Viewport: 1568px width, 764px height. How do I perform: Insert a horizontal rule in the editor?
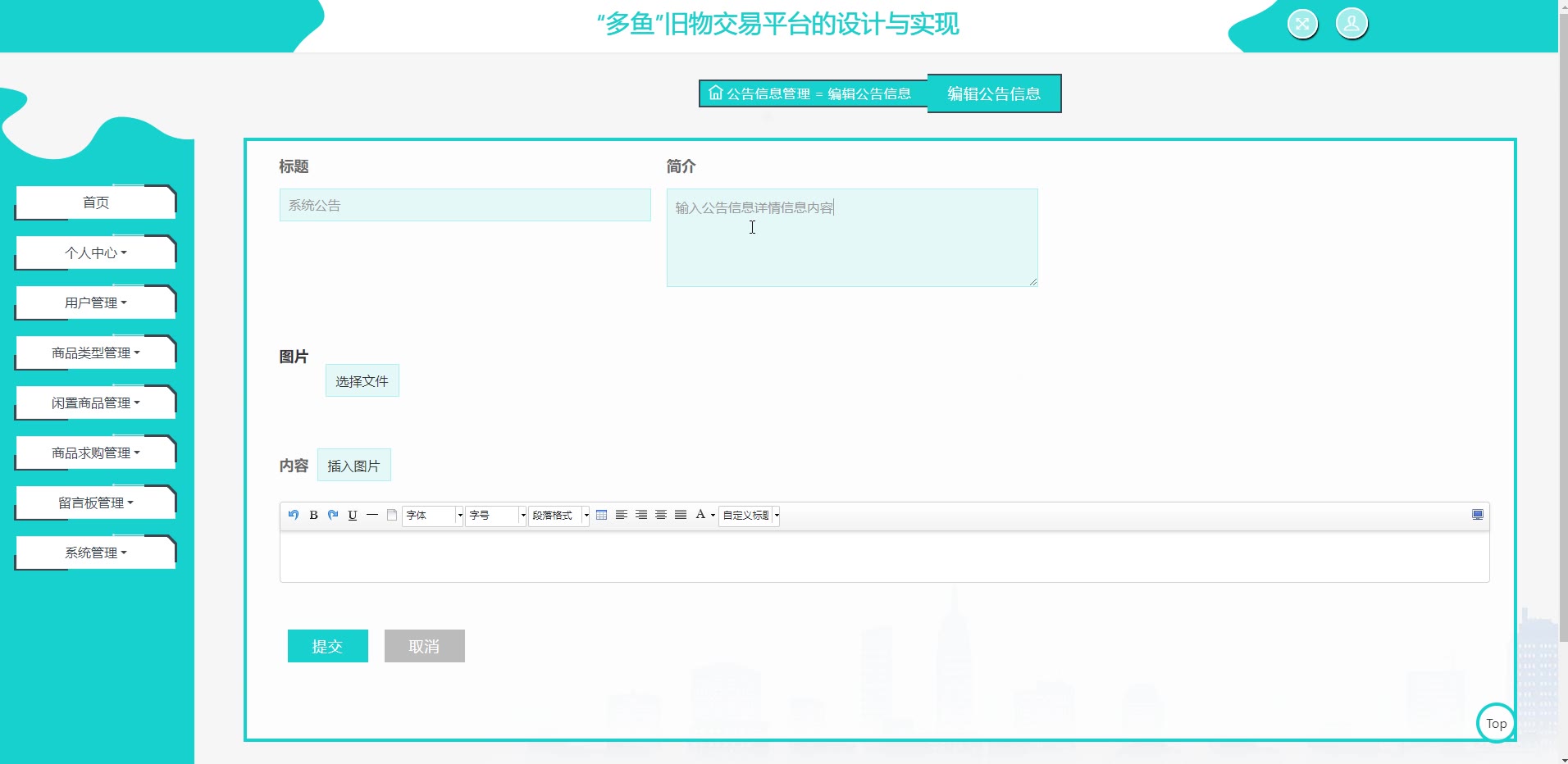coord(372,515)
